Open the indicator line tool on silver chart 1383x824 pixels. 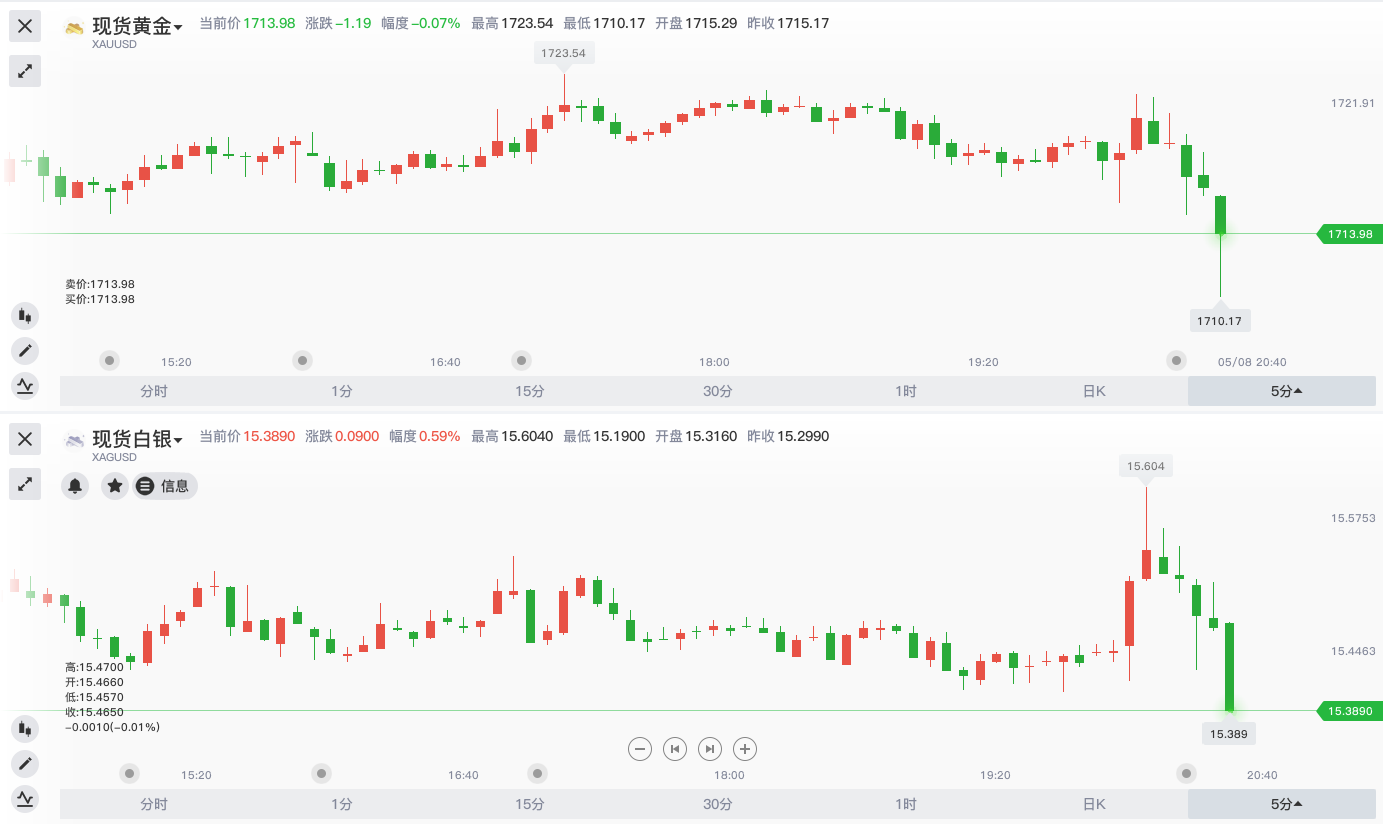click(25, 798)
